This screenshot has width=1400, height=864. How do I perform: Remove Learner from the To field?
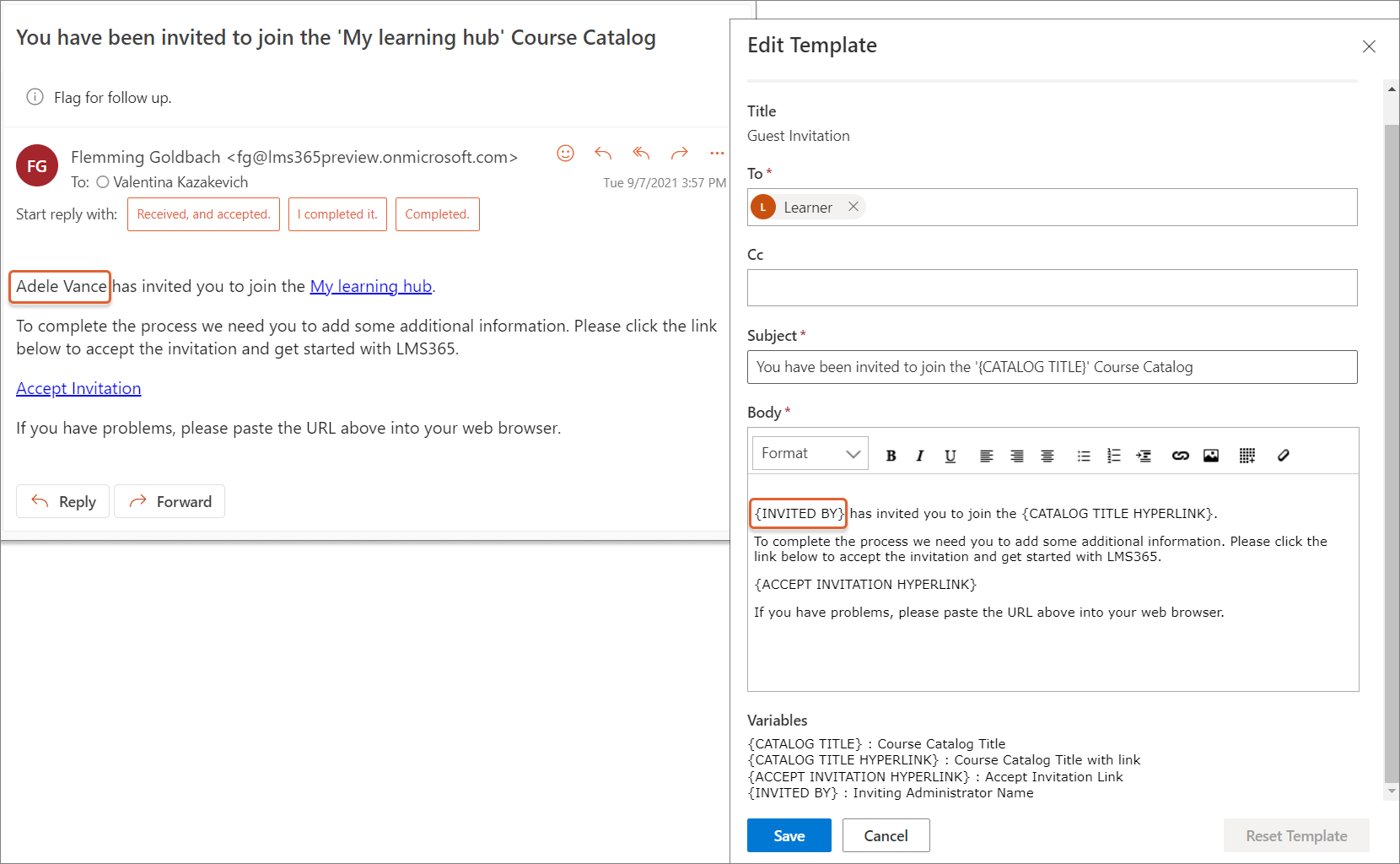point(853,207)
